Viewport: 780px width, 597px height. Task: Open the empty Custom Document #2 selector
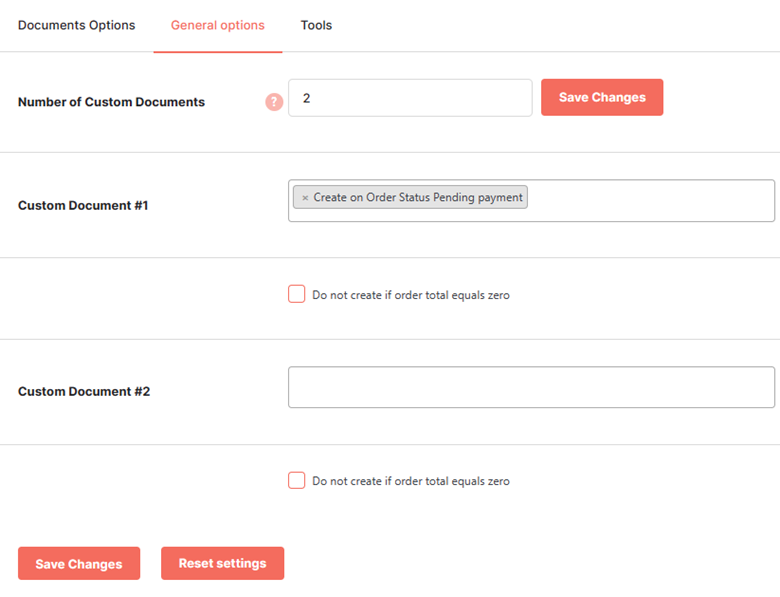pyautogui.click(x=531, y=387)
